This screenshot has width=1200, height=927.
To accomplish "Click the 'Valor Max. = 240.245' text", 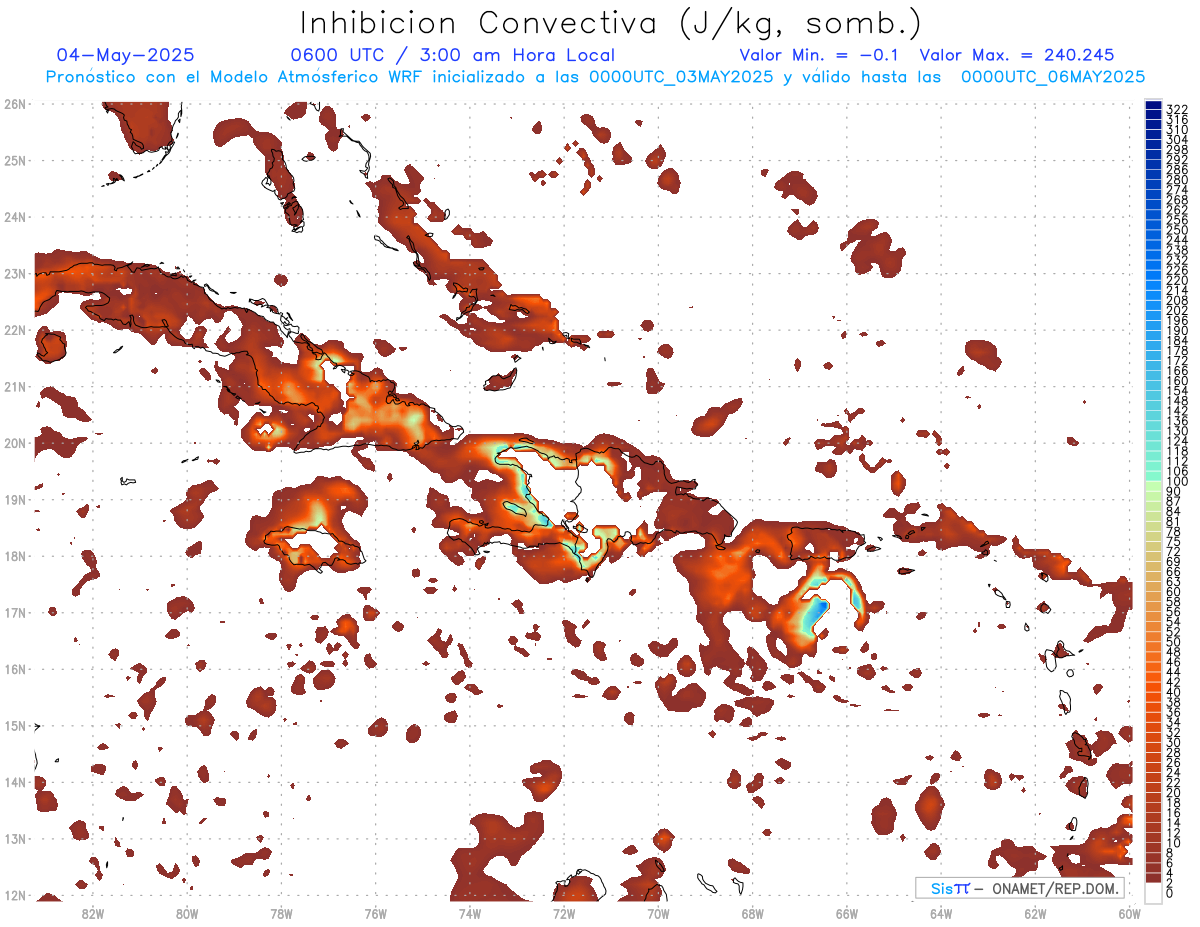I will pos(1017,55).
